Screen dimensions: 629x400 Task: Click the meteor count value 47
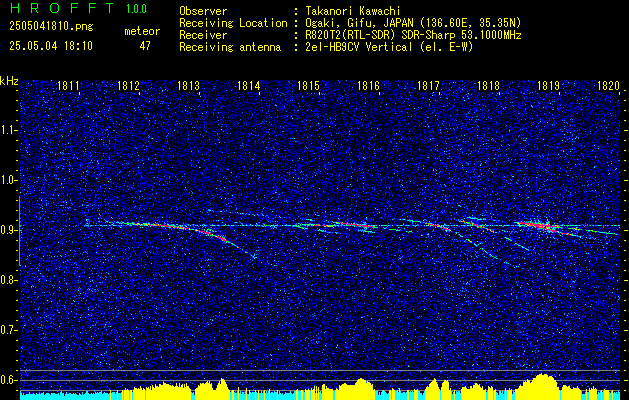point(145,46)
